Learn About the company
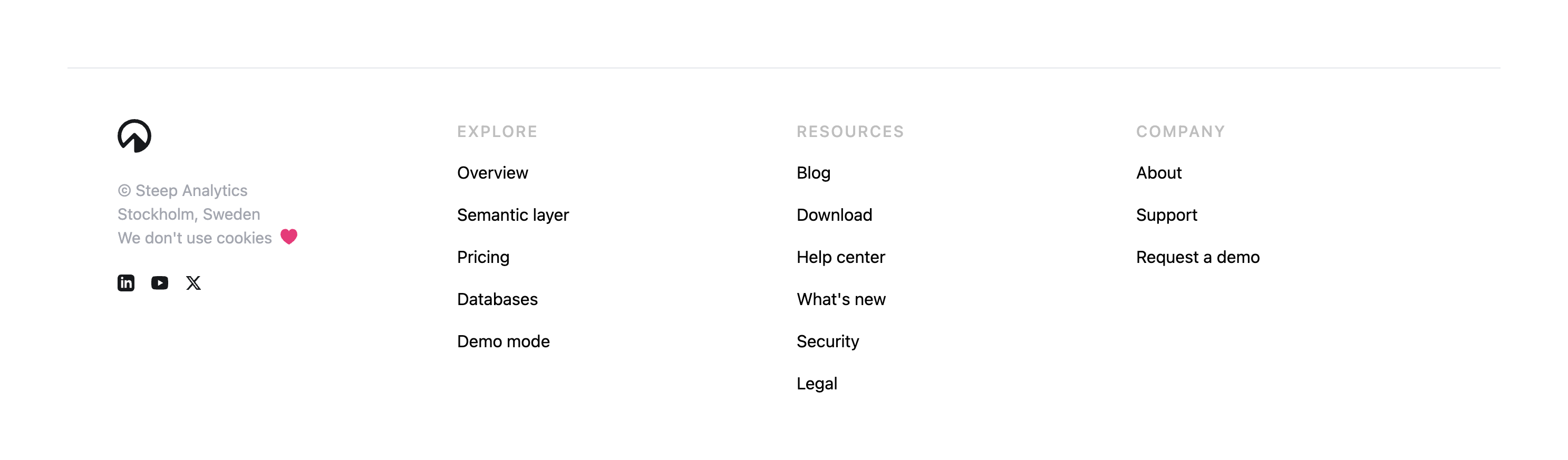The width and height of the screenshot is (1568, 460). pyautogui.click(x=1159, y=172)
